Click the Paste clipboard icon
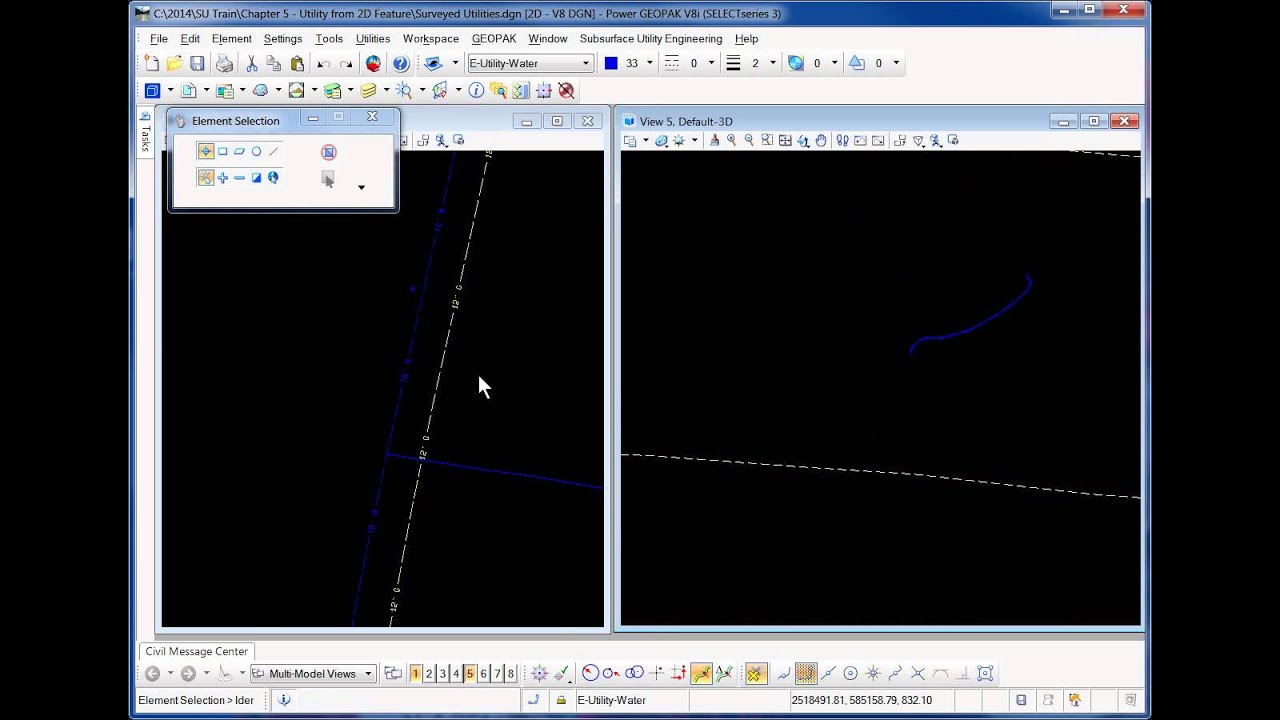The height and width of the screenshot is (720, 1280). 297,63
